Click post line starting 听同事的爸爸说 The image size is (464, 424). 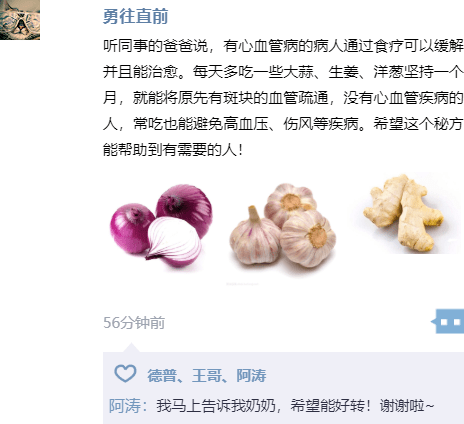[x=283, y=46]
